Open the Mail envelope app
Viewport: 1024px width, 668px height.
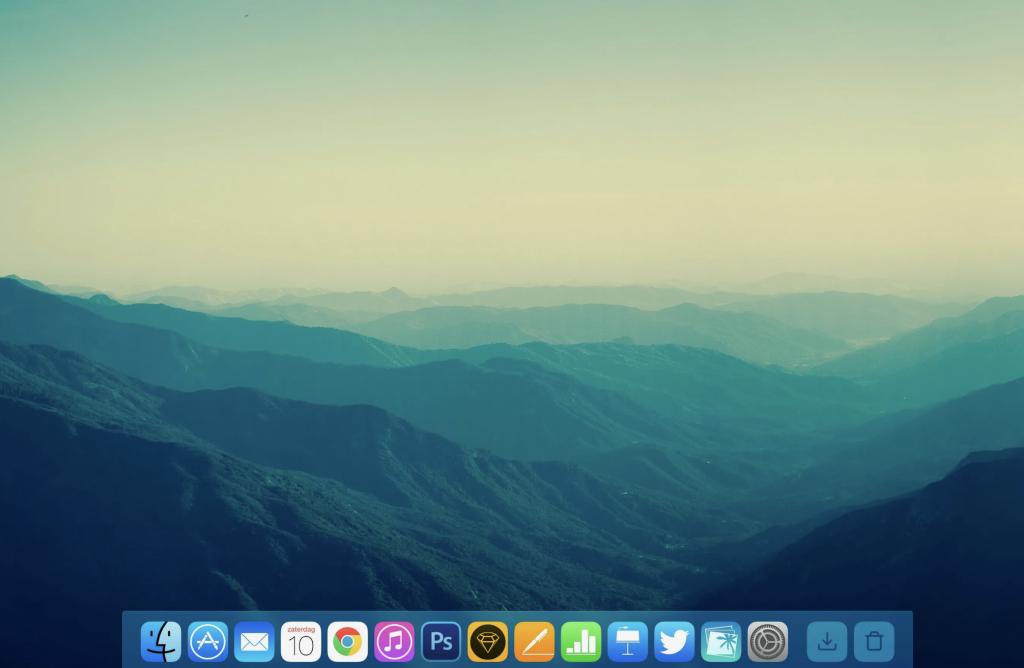pos(254,641)
